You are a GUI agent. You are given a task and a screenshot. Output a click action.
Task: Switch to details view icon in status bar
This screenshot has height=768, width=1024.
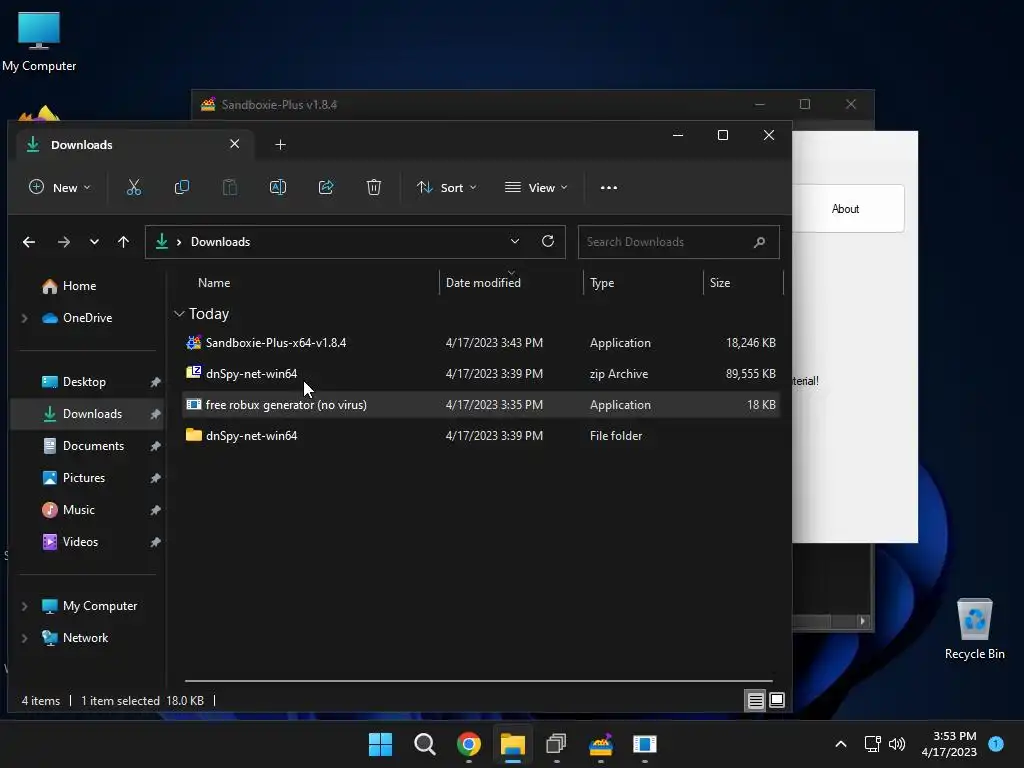[755, 701]
